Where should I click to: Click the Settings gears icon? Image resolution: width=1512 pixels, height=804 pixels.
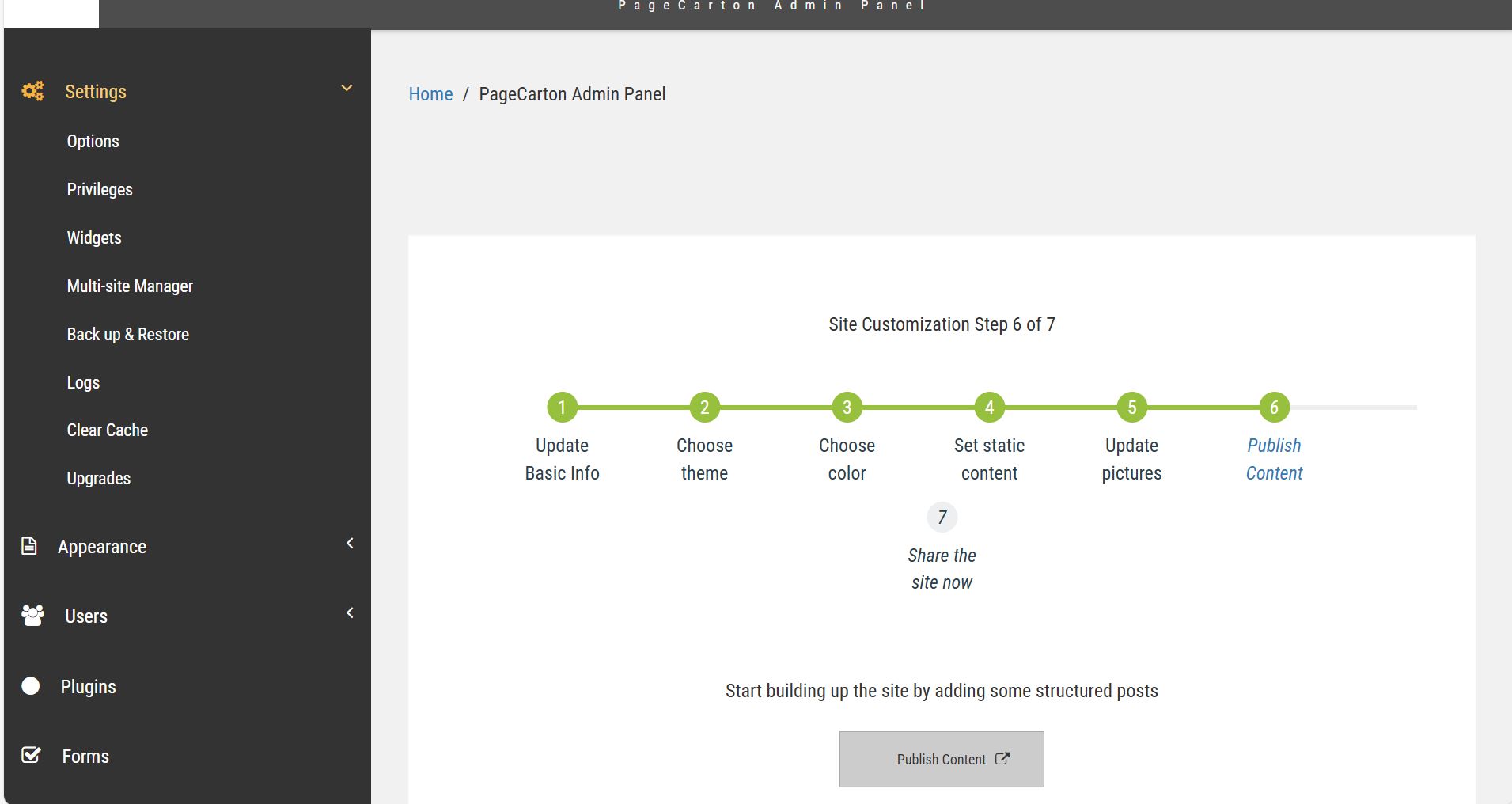32,91
